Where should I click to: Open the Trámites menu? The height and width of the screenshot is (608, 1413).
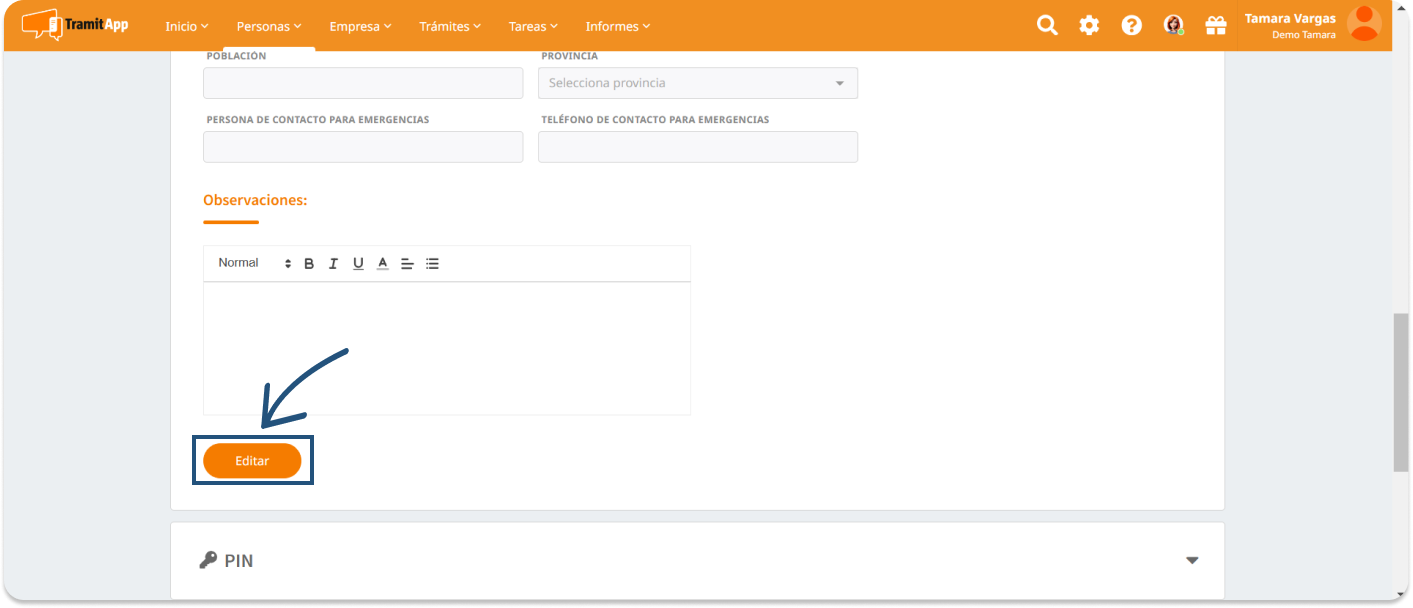click(x=450, y=26)
